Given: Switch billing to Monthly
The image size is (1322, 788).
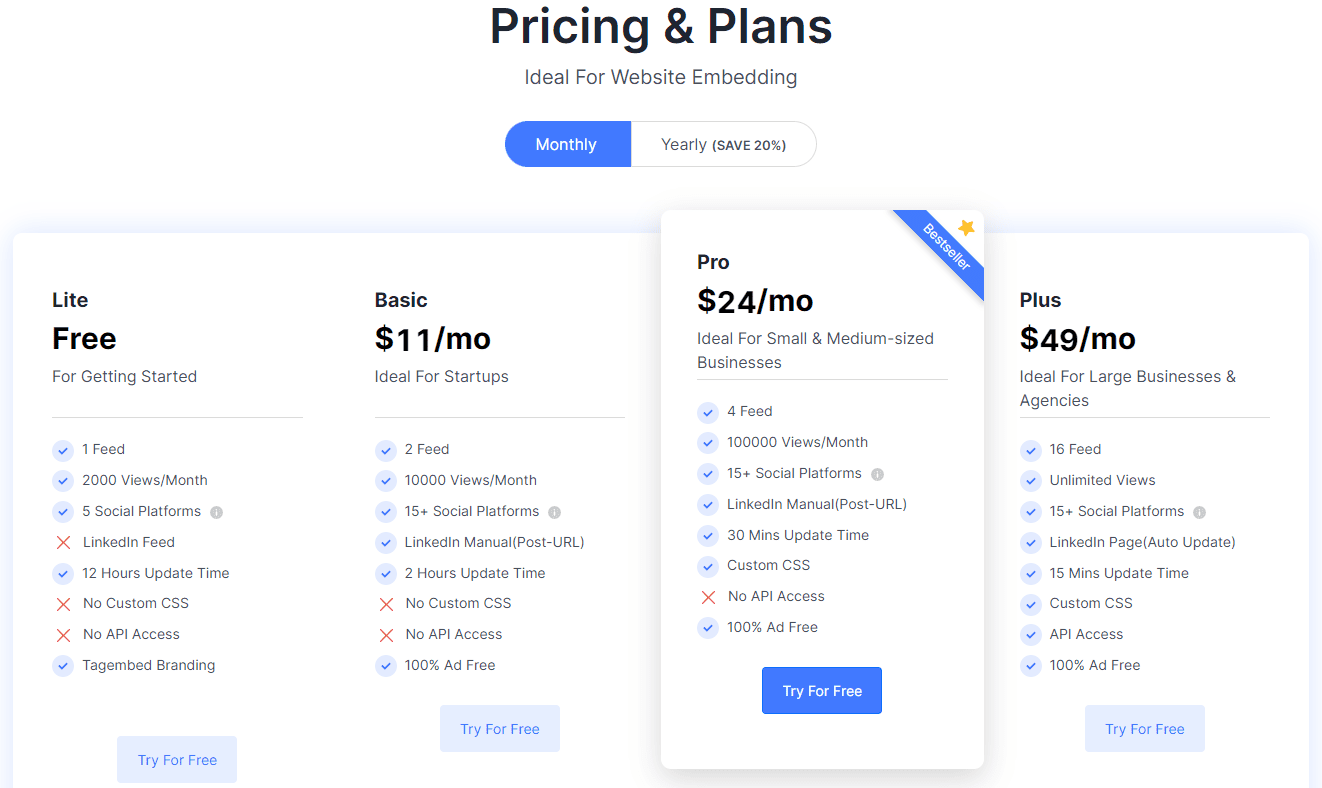Looking at the screenshot, I should (567, 144).
